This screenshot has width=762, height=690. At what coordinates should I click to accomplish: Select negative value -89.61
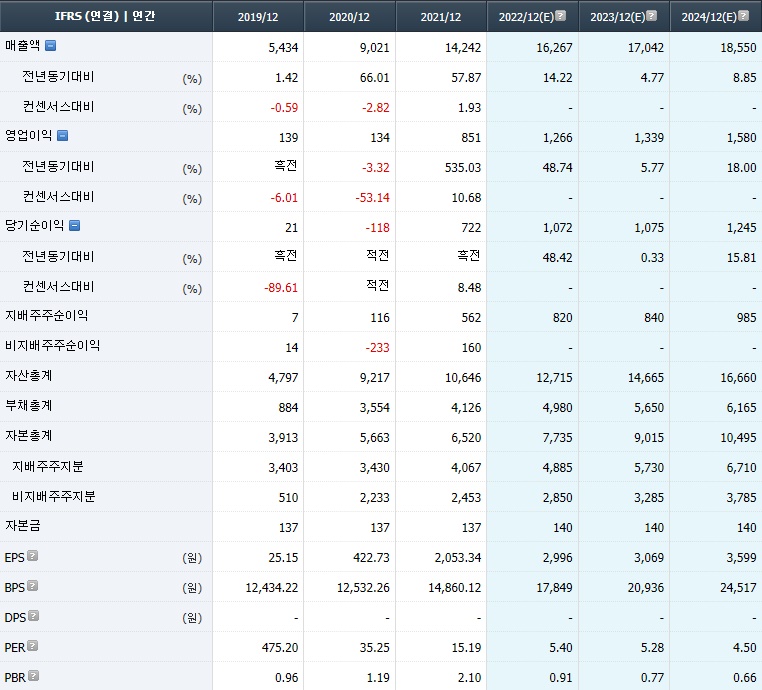click(x=281, y=288)
